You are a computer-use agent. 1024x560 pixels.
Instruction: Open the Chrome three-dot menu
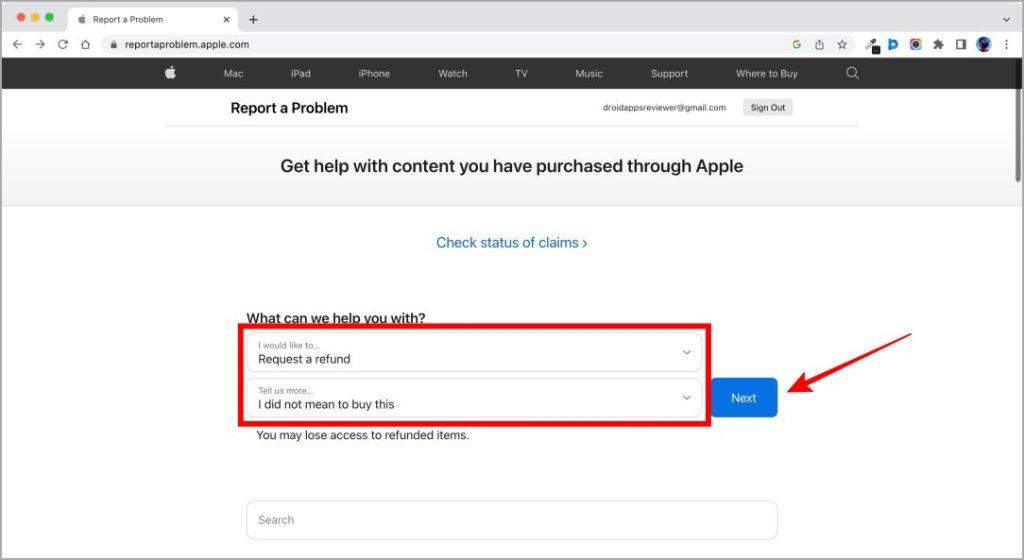[1006, 44]
